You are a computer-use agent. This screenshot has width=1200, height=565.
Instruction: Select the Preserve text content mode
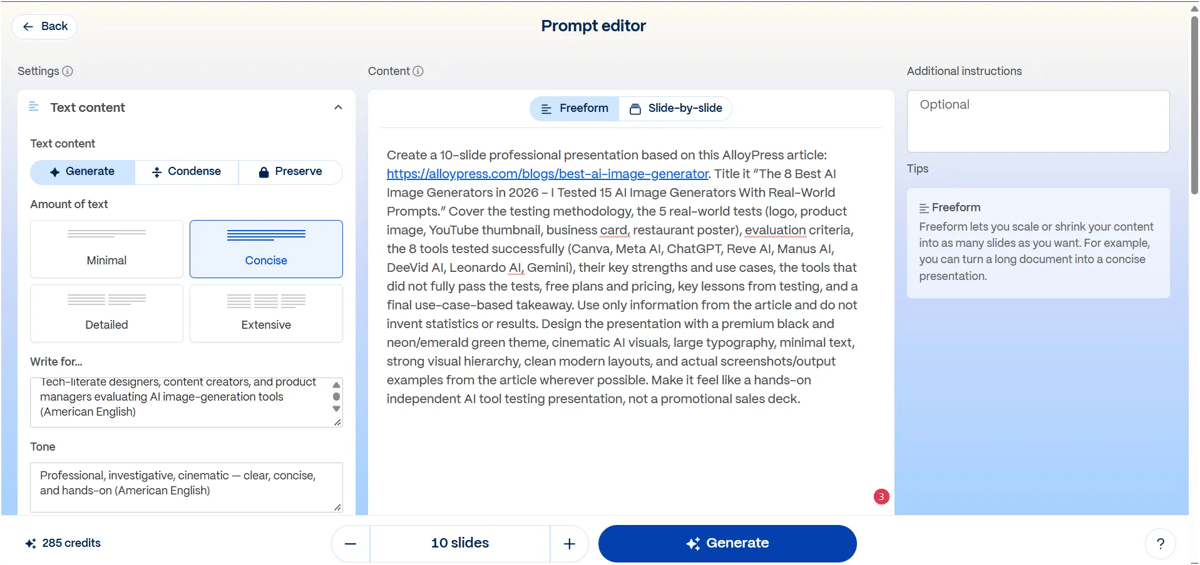[x=290, y=172]
